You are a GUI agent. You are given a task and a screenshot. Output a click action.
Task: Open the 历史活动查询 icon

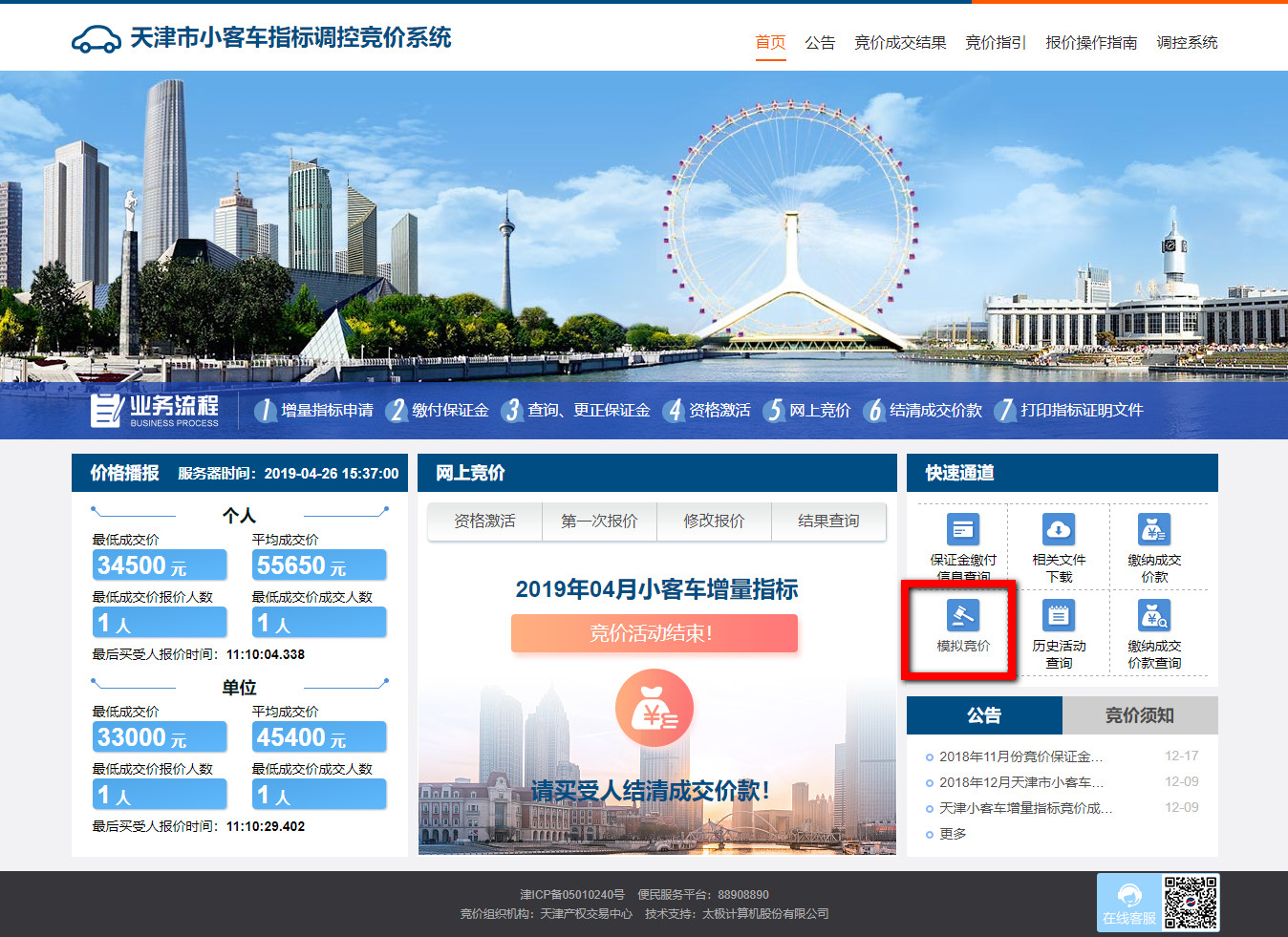click(1059, 615)
